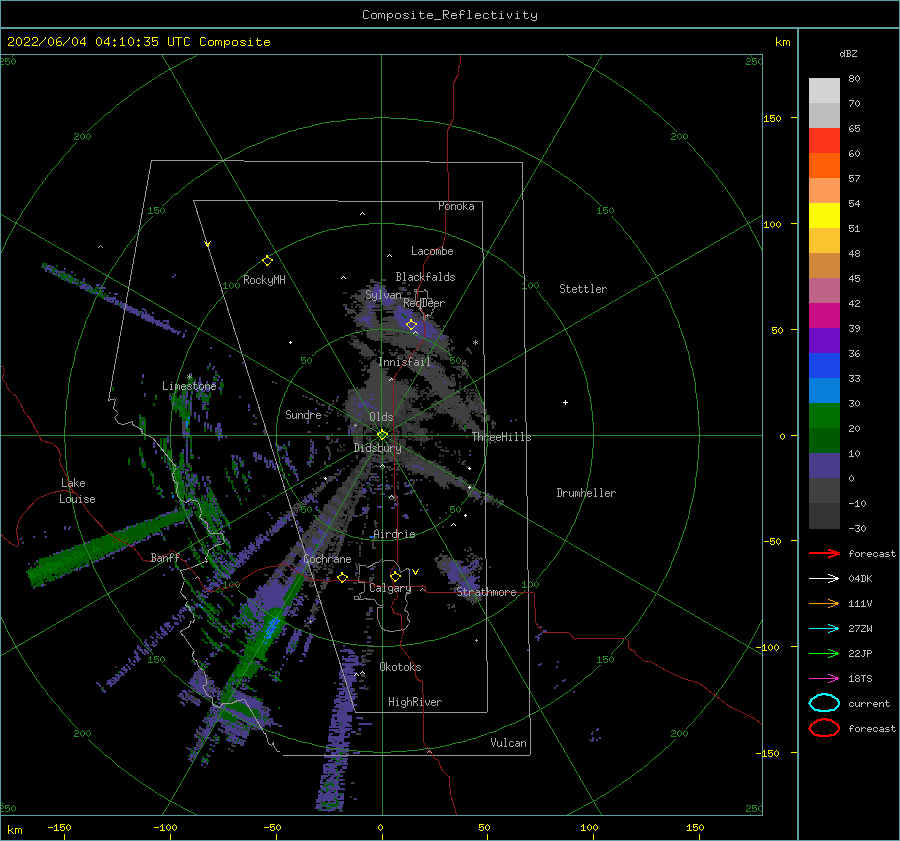Click the yellow diamond marker near RockyMH

(267, 261)
